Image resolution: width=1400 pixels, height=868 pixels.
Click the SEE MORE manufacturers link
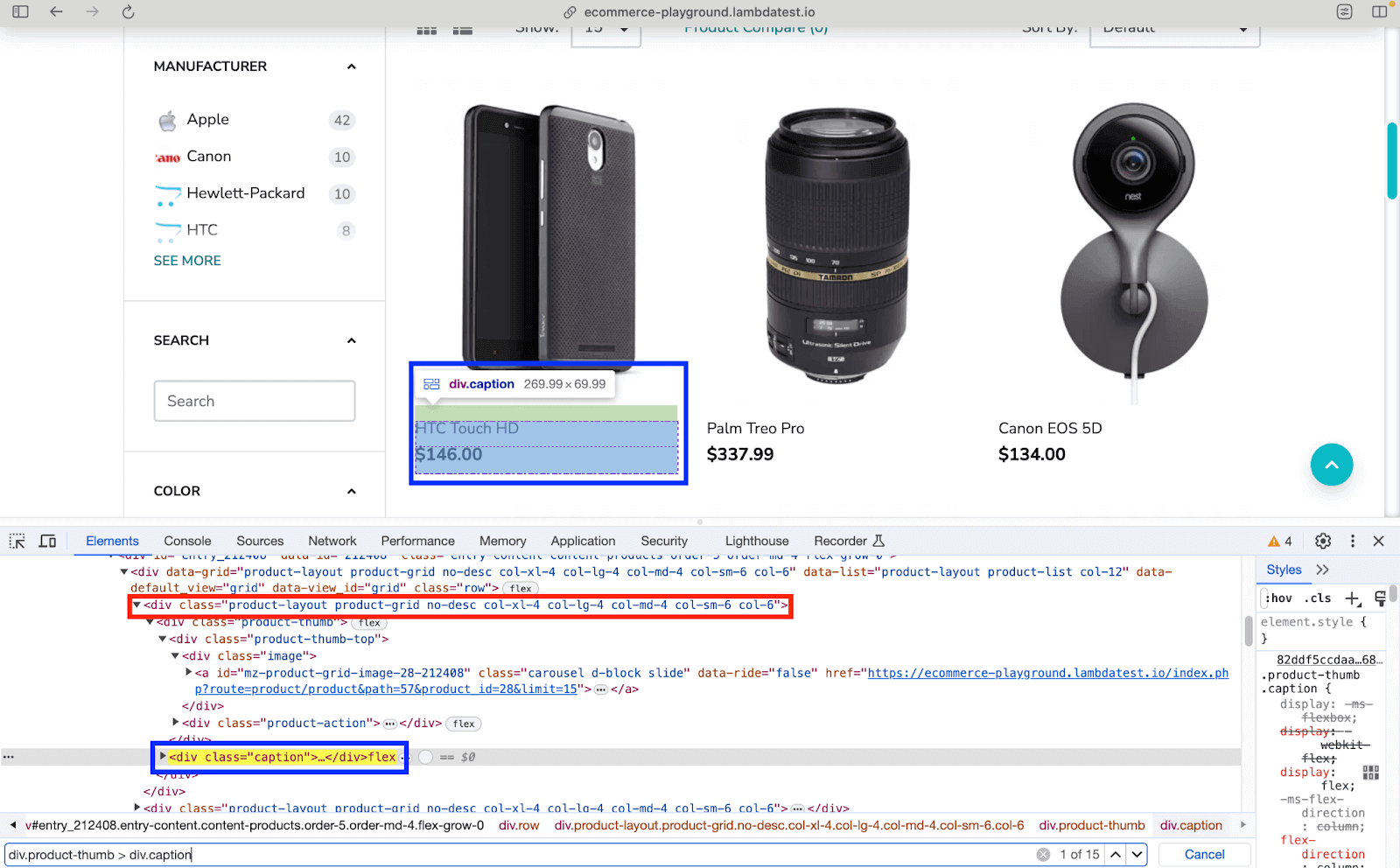pyautogui.click(x=186, y=260)
